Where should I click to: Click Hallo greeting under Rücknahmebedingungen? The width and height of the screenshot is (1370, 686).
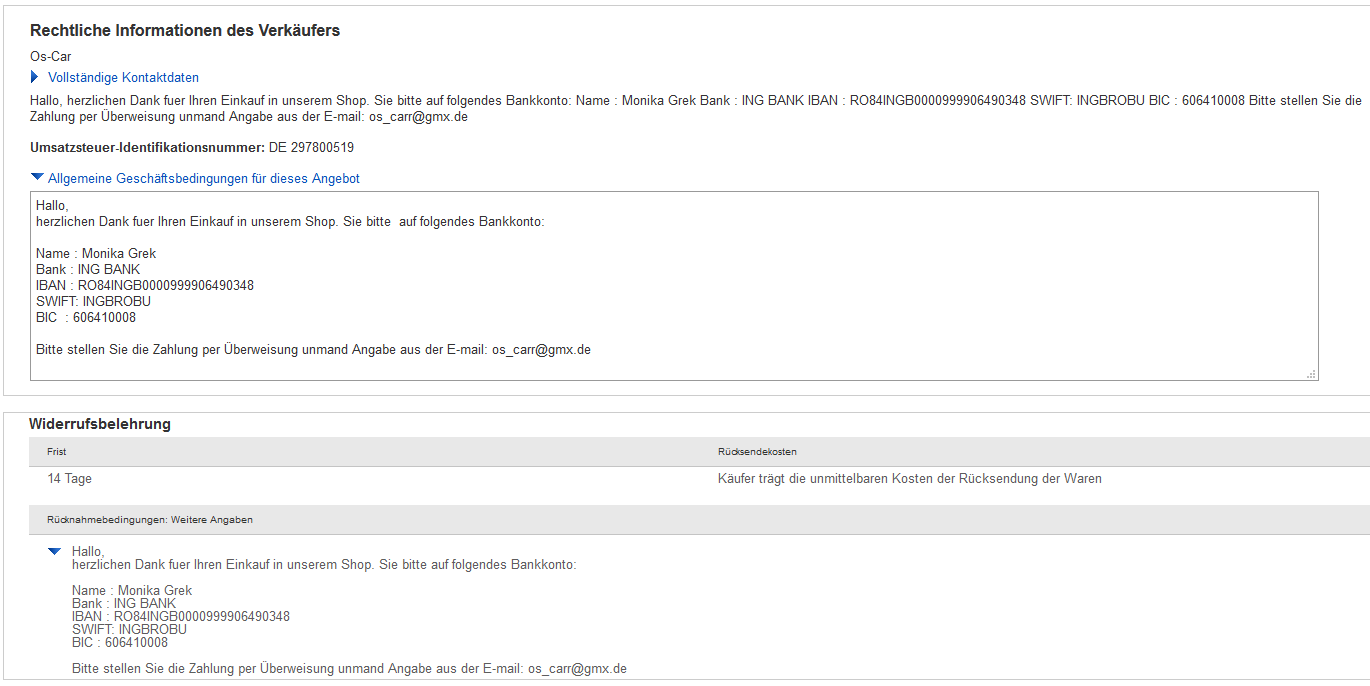pyautogui.click(x=88, y=551)
